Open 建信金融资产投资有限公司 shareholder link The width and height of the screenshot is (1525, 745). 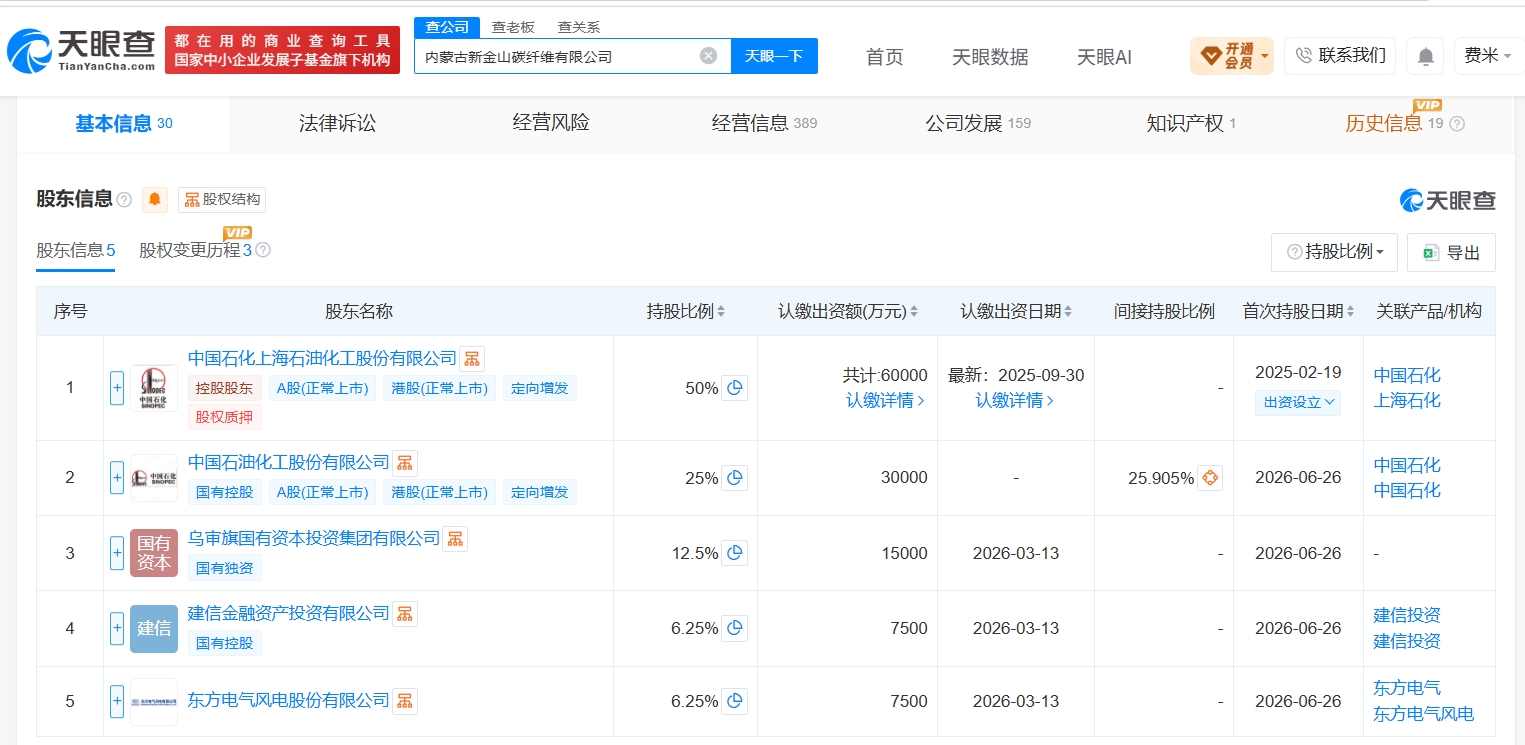click(289, 613)
